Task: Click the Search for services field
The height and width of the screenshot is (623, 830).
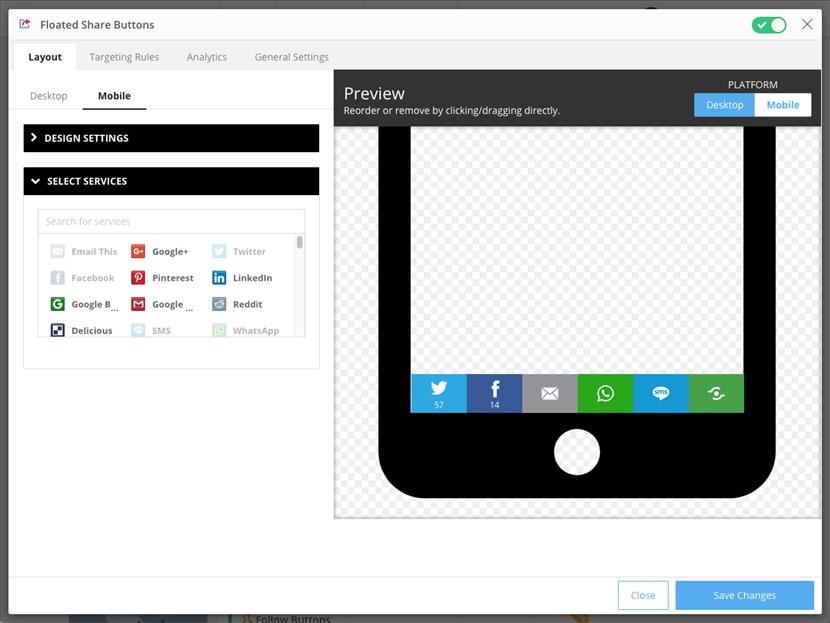Action: click(x=172, y=221)
